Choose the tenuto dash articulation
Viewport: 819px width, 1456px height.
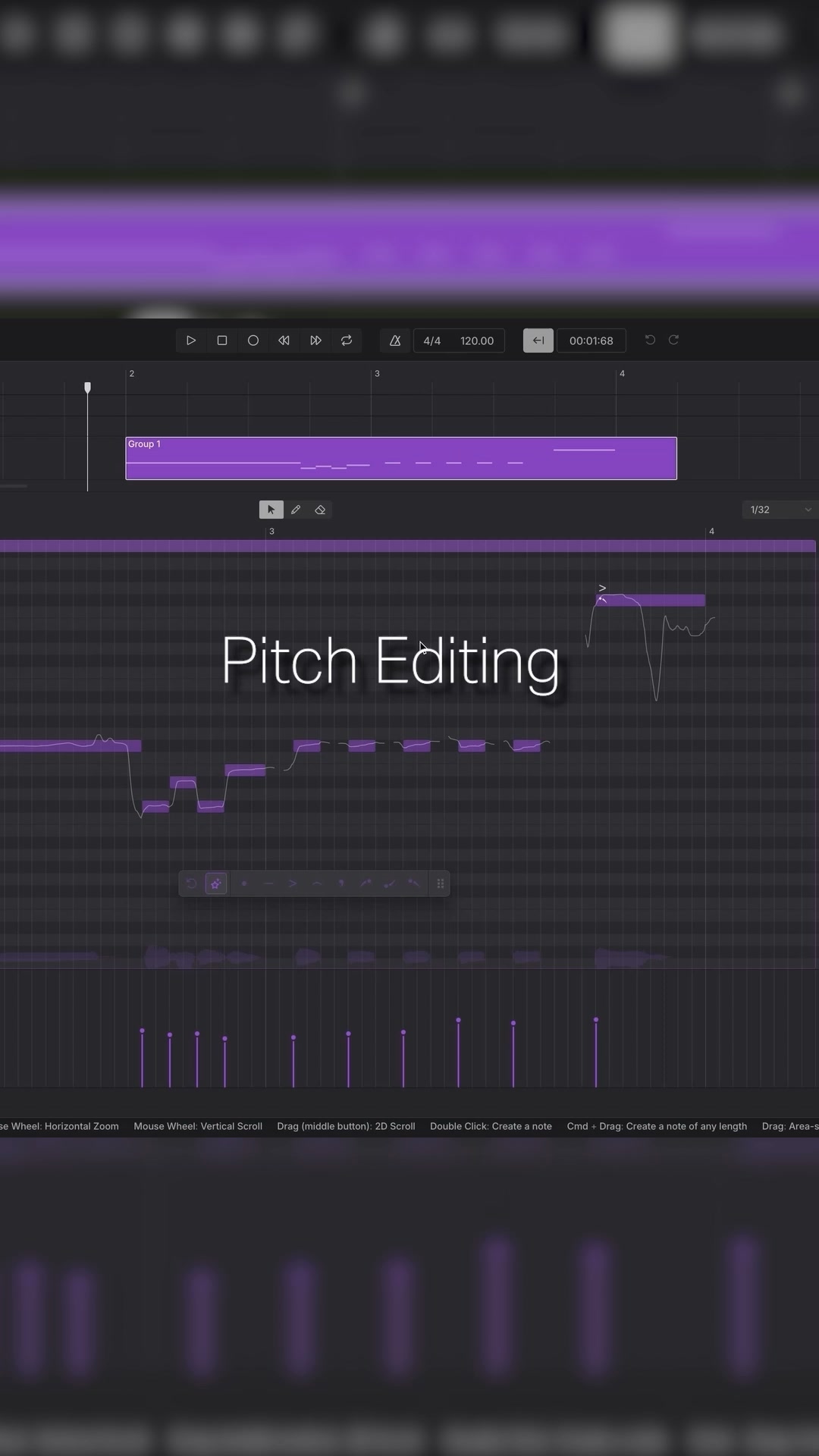(268, 883)
